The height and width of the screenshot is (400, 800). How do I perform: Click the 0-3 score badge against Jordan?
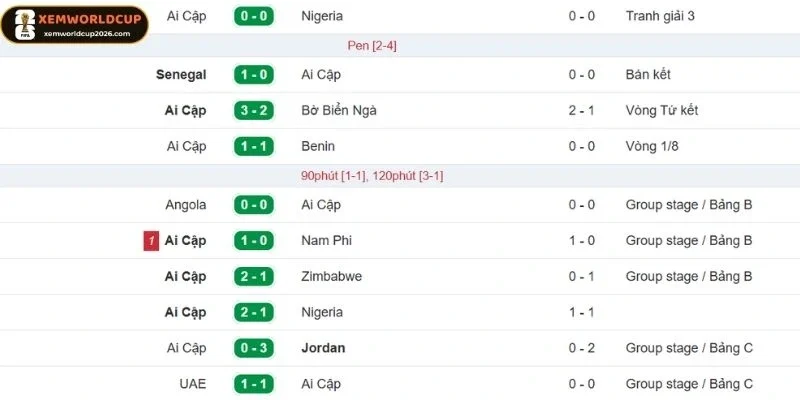pos(254,348)
